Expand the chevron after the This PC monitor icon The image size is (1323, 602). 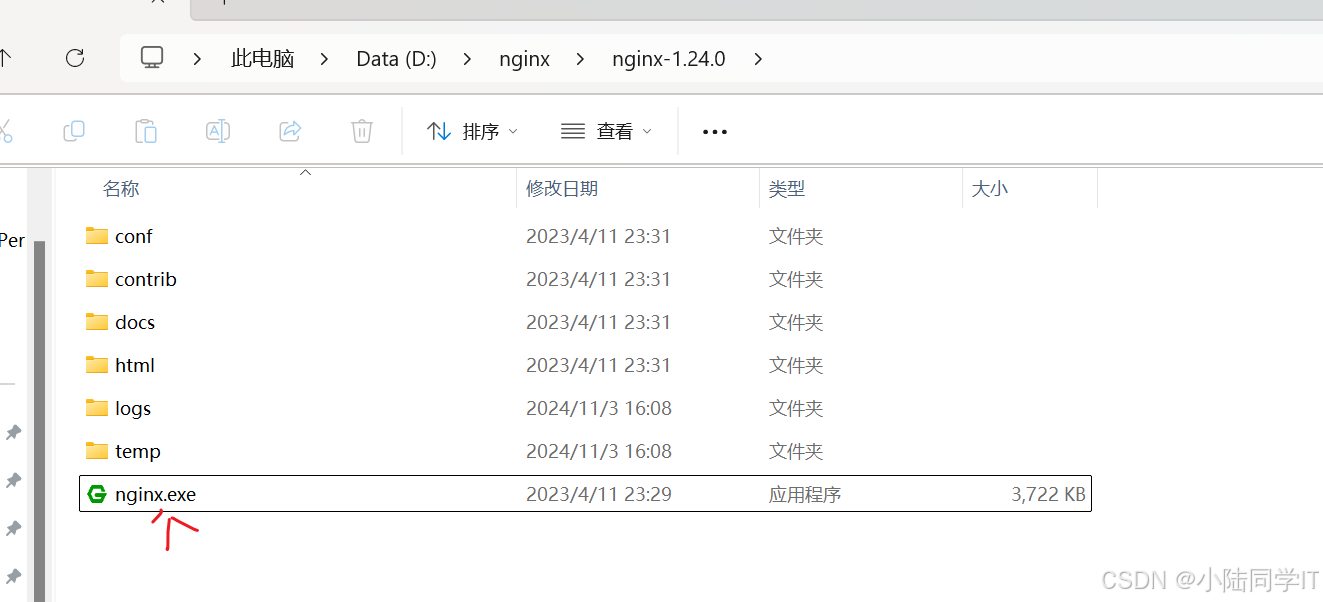point(197,59)
